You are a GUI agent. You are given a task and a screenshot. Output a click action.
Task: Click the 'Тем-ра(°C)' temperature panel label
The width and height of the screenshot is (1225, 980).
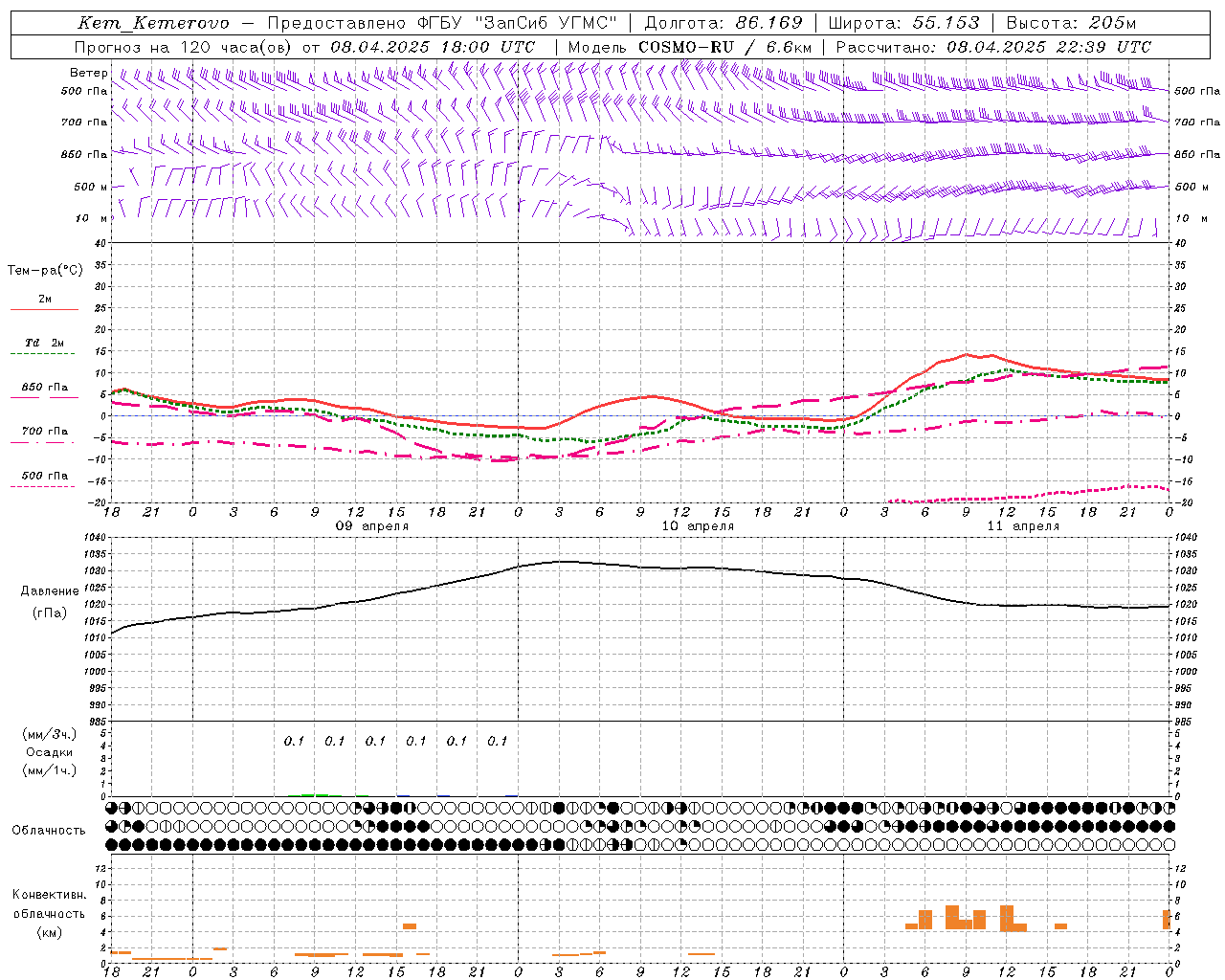[x=45, y=271]
